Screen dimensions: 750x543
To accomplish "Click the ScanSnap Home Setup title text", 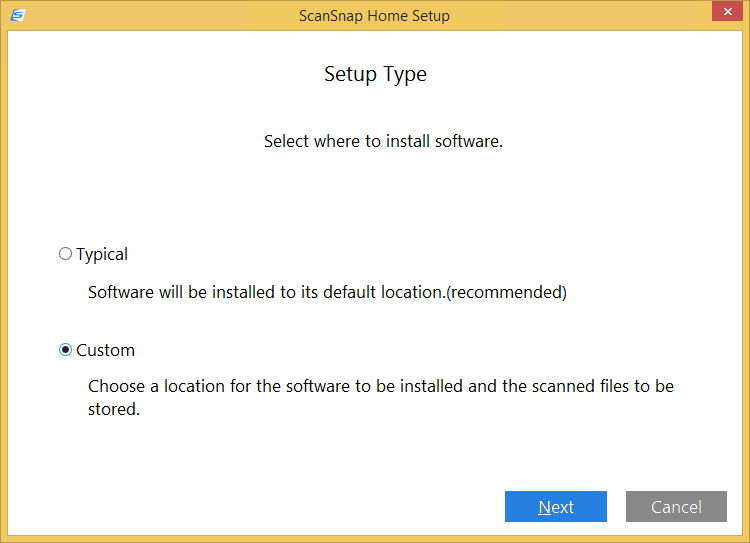I will 374,16.
